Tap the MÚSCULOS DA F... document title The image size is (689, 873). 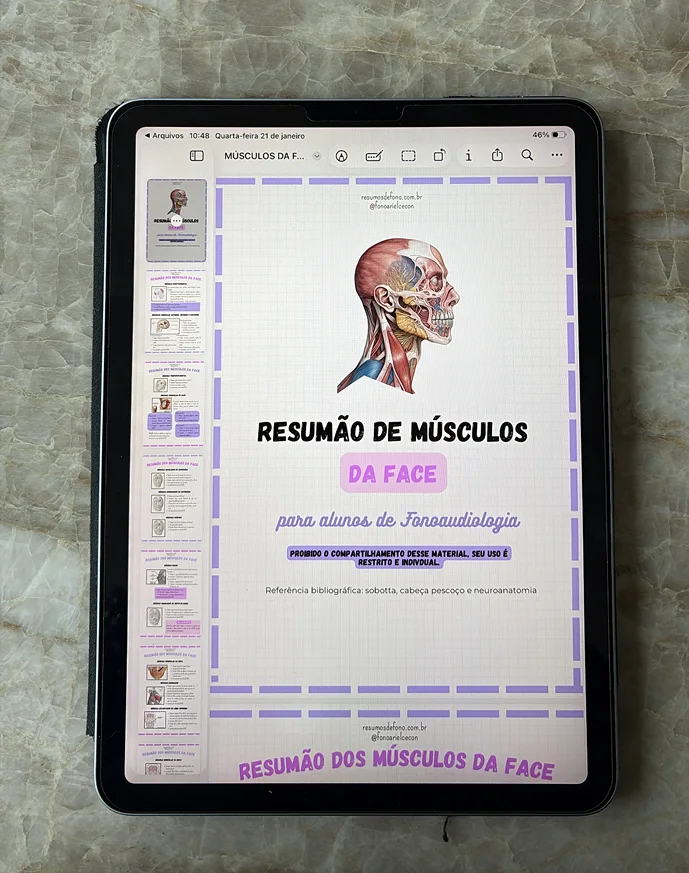(264, 156)
